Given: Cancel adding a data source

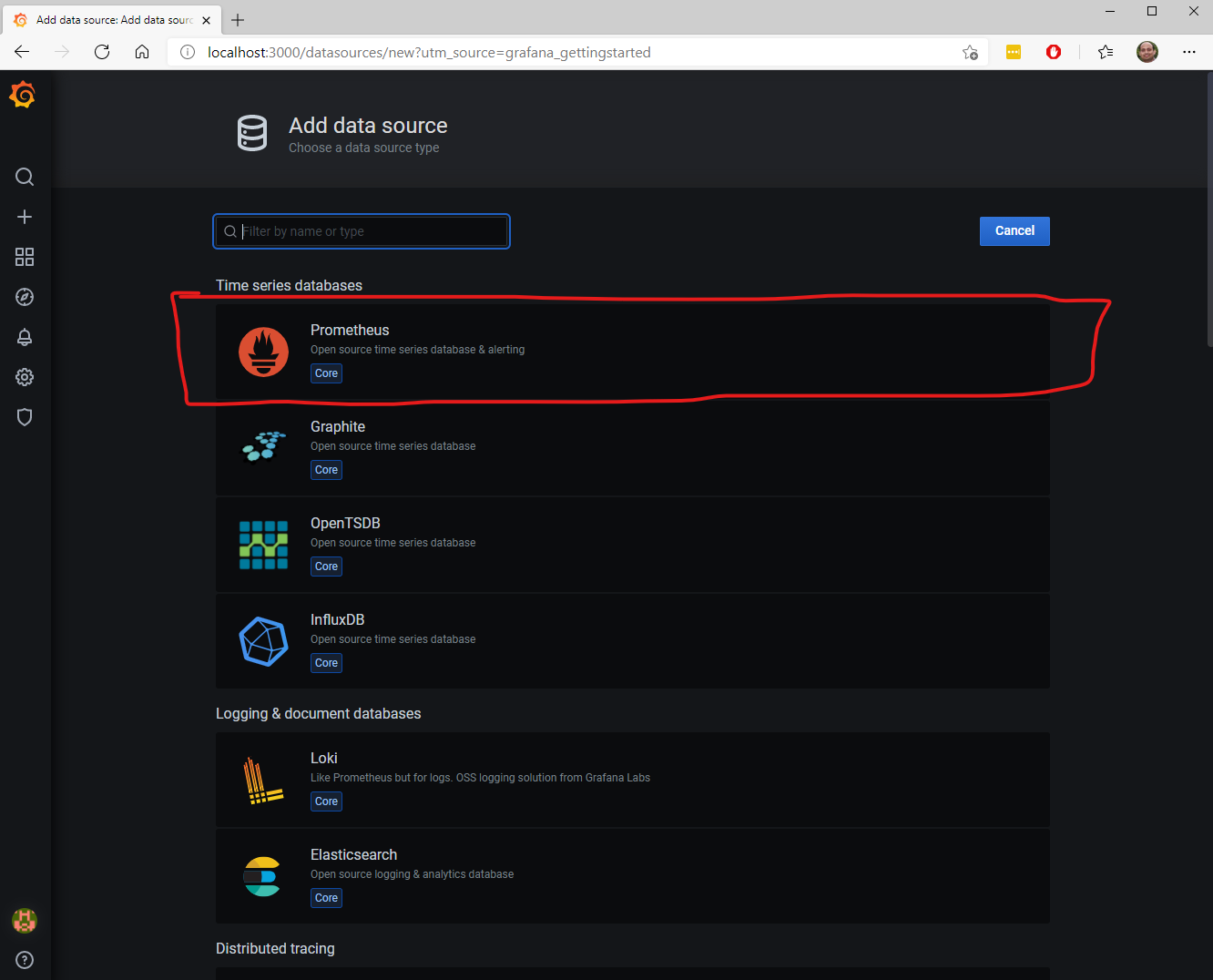Looking at the screenshot, I should coord(1014,231).
